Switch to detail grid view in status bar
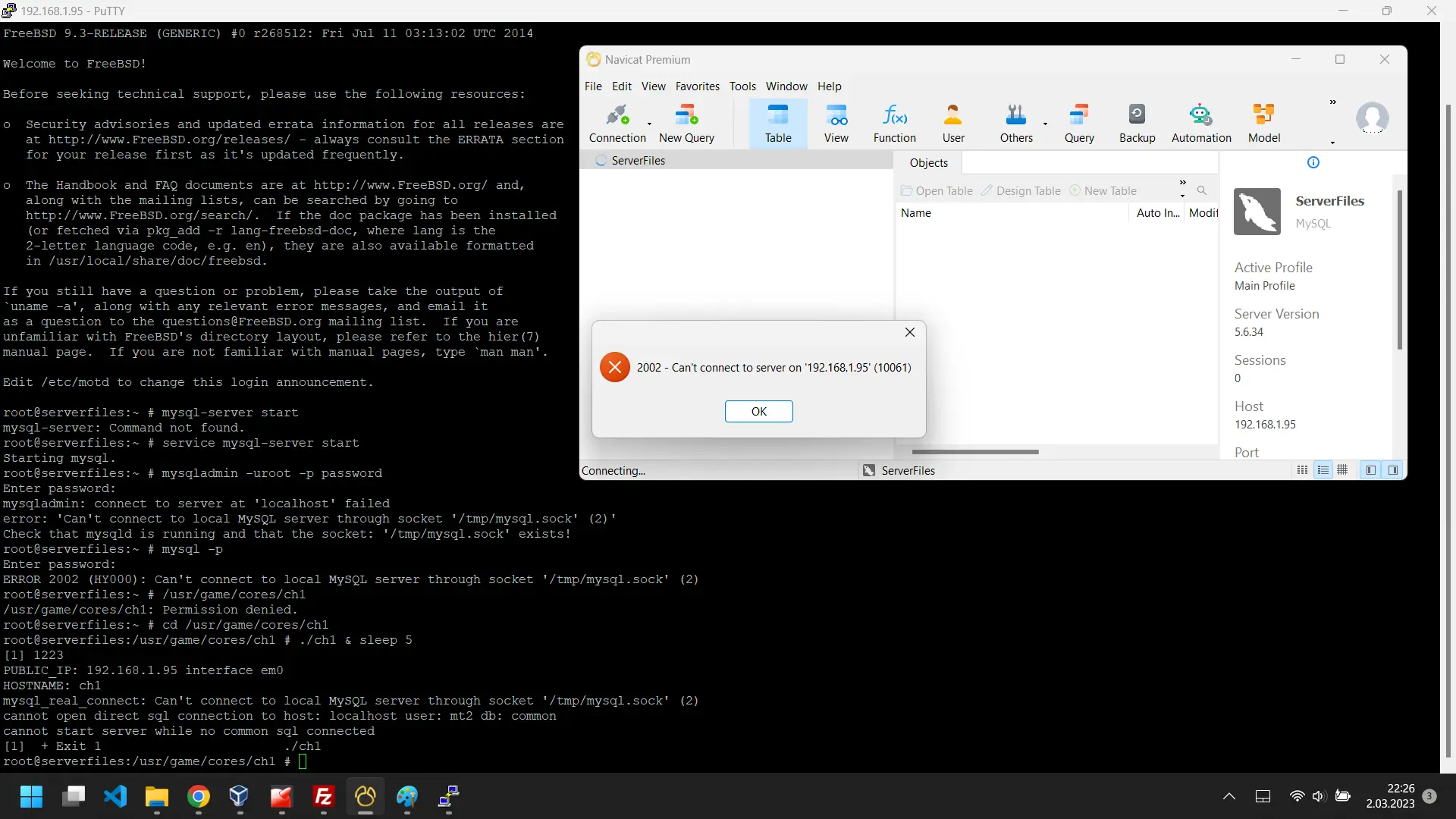The height and width of the screenshot is (819, 1456). [x=1342, y=470]
